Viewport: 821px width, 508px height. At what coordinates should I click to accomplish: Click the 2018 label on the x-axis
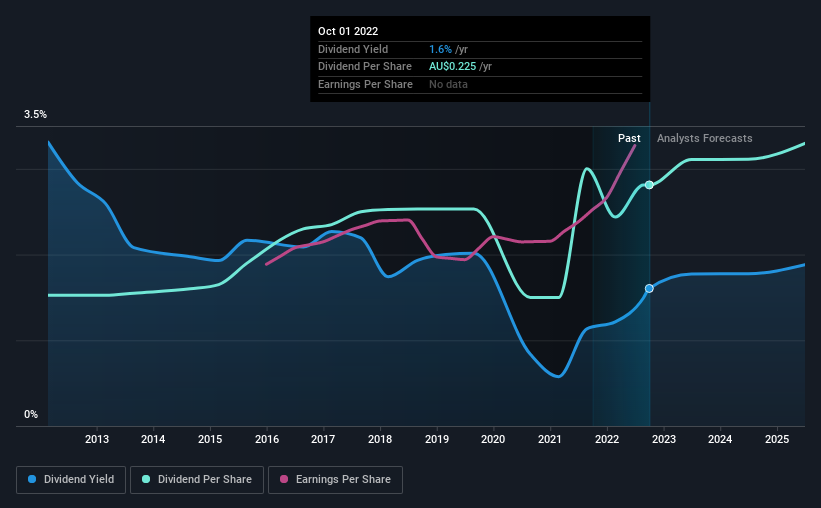(x=380, y=440)
